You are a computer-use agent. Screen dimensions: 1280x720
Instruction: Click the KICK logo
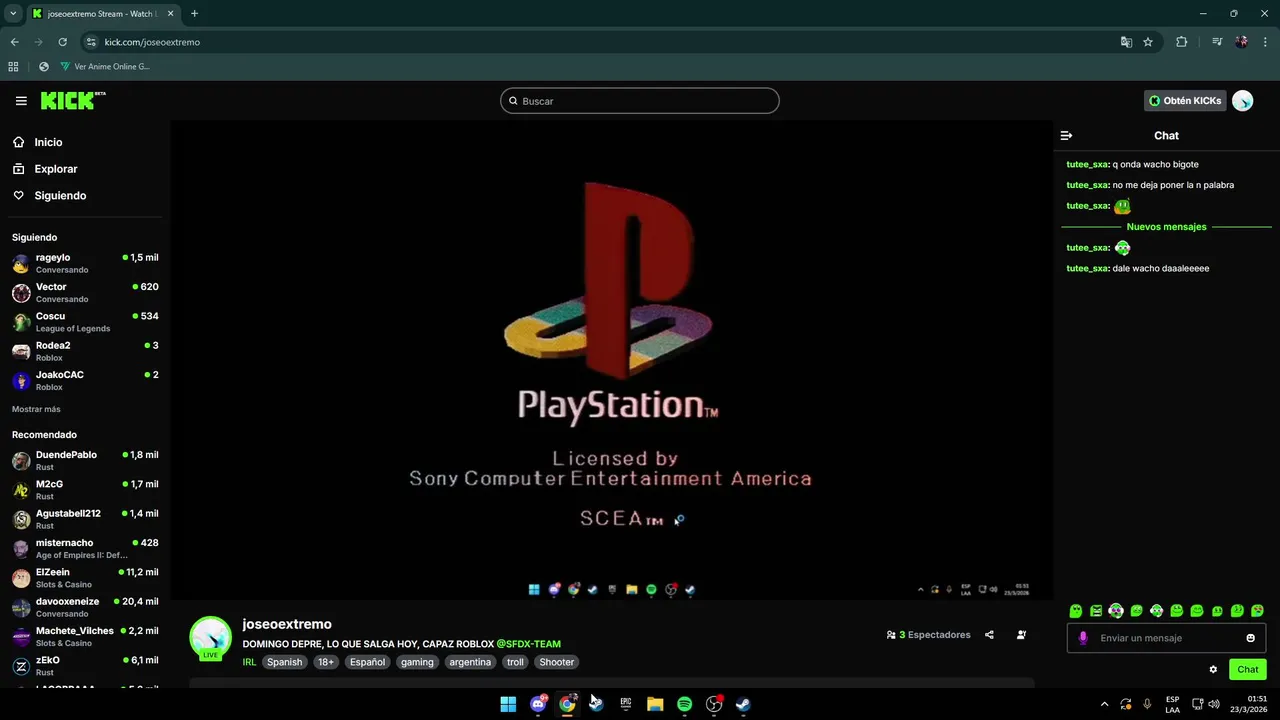72,100
